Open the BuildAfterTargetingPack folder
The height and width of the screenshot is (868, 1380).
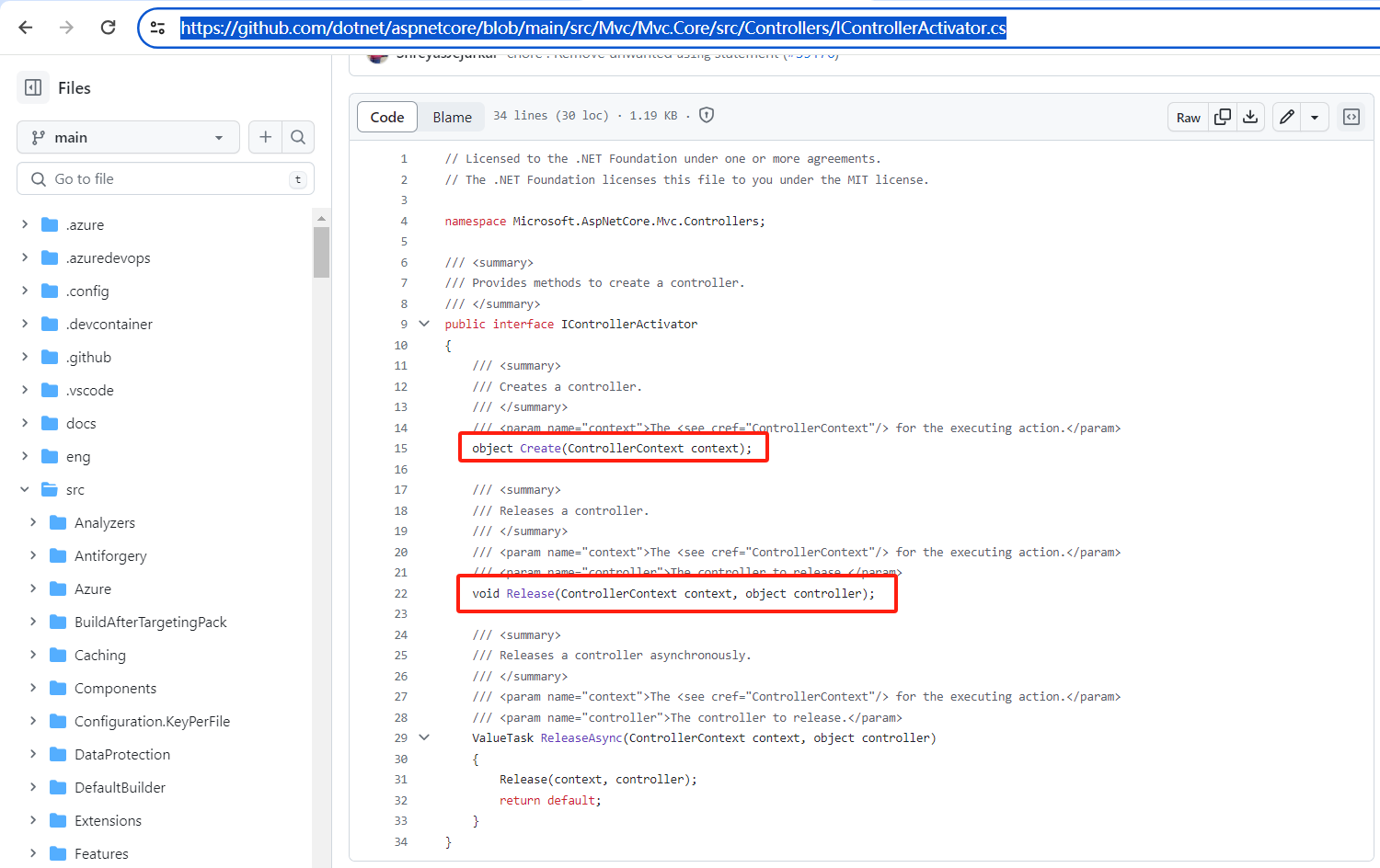coord(151,622)
